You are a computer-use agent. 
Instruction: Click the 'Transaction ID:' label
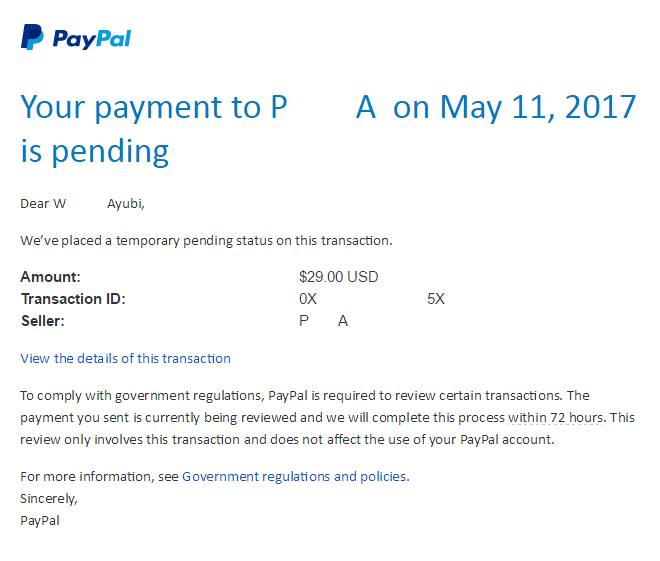pos(73,299)
